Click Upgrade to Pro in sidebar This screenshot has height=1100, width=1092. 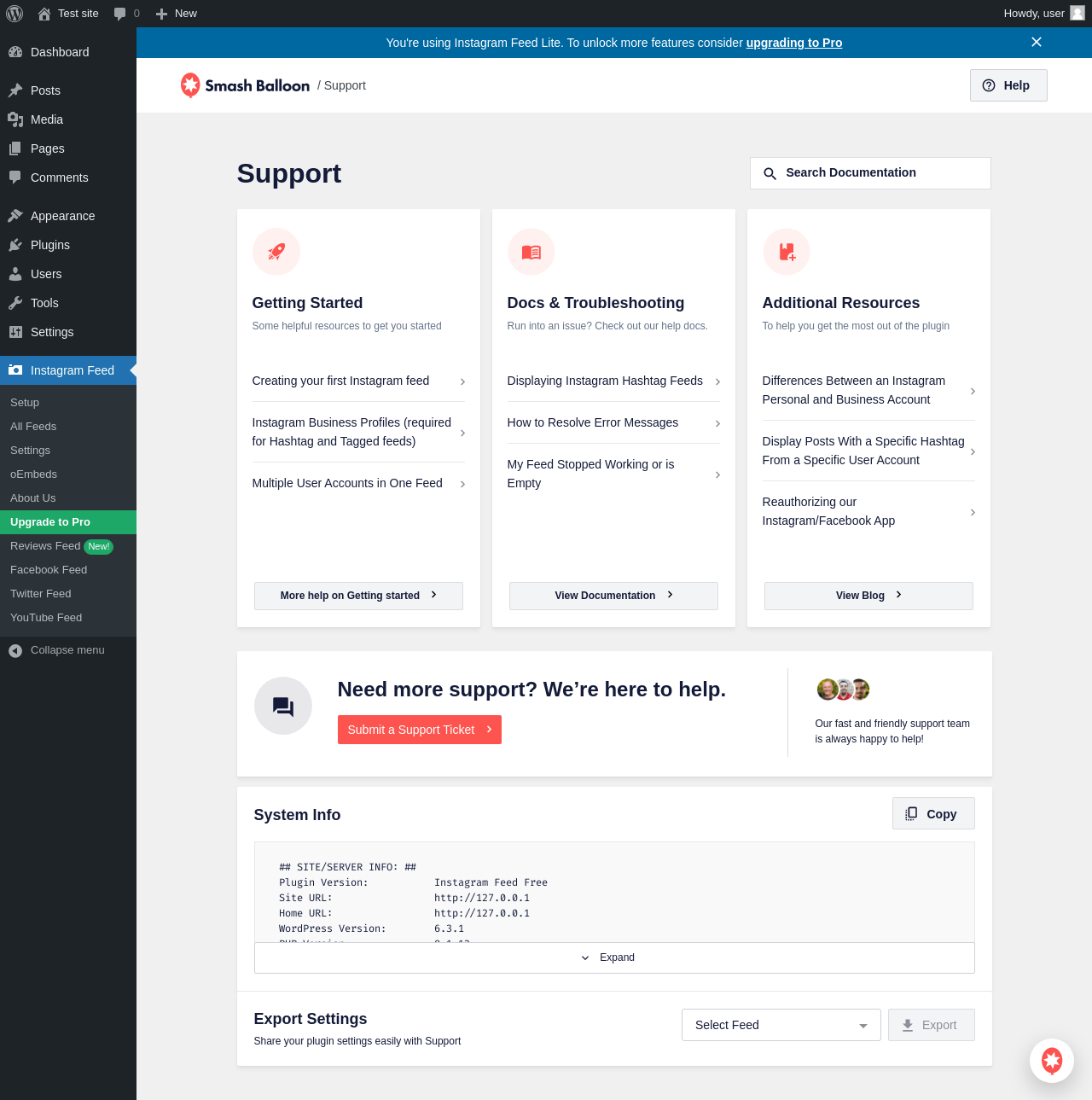coord(68,522)
